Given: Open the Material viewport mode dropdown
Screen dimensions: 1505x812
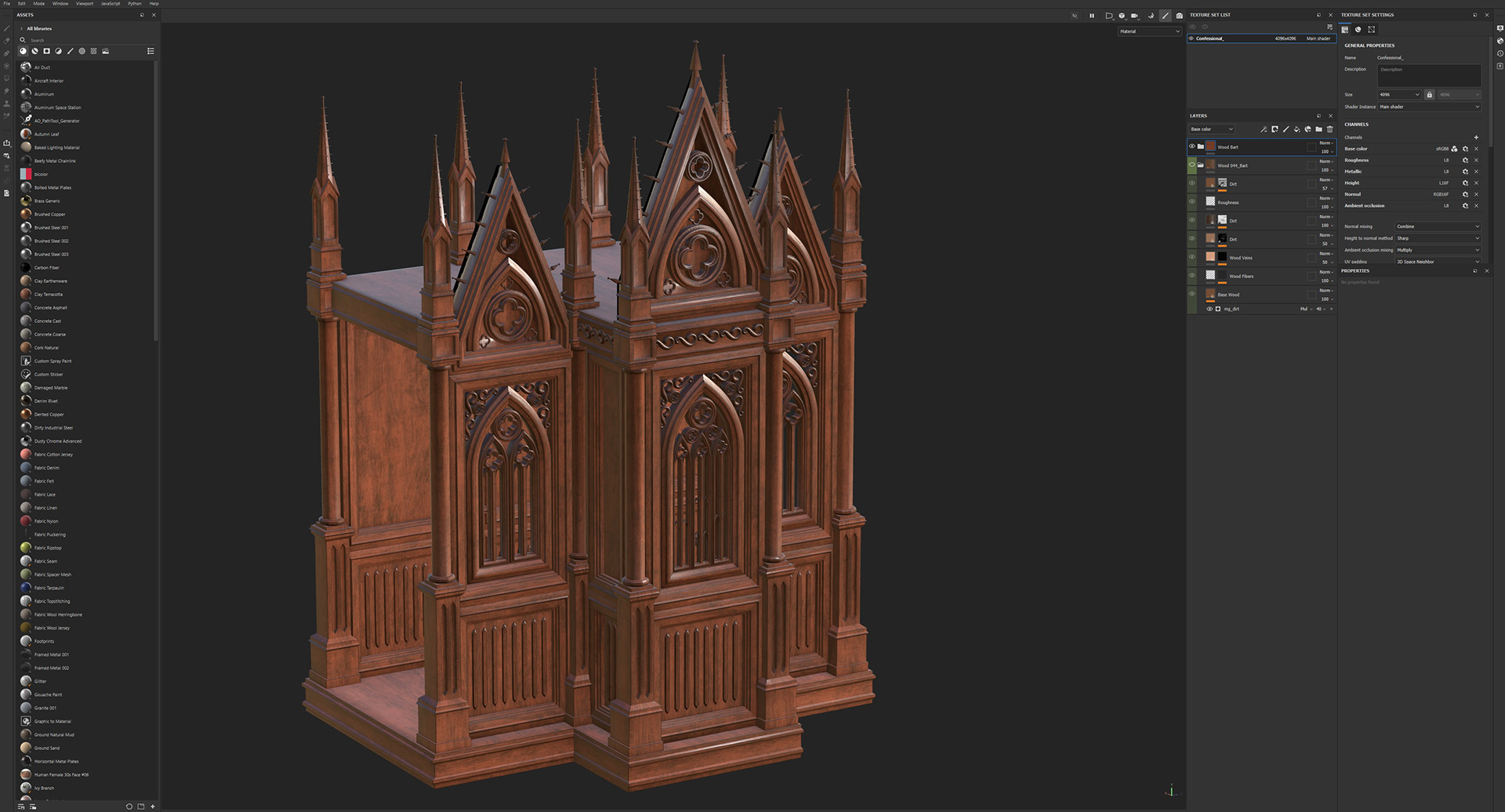Looking at the screenshot, I should [1149, 31].
